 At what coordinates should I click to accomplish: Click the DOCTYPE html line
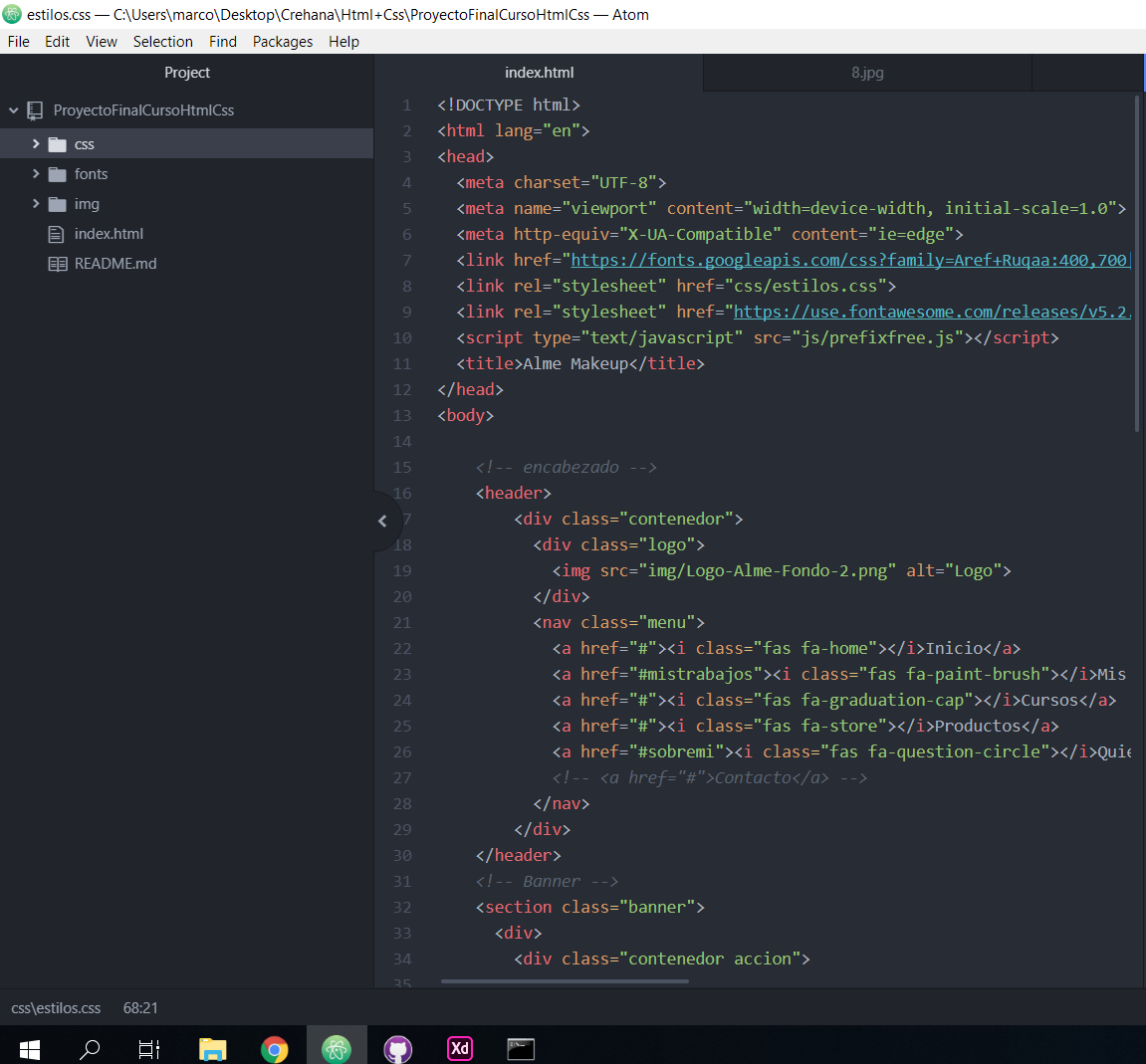click(x=509, y=106)
